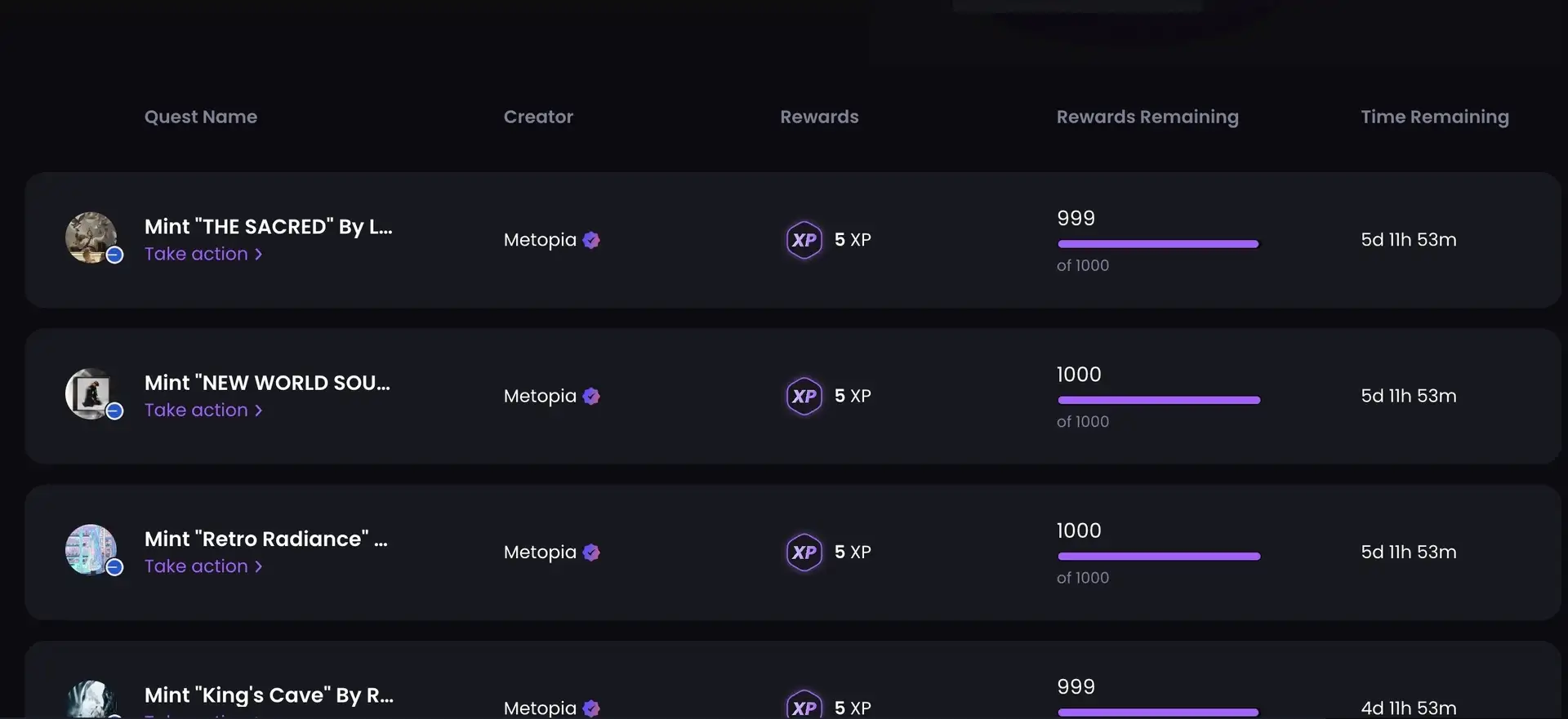The height and width of the screenshot is (719, 1568).
Task: Open Retro Radiance quest avatar thumbnail
Action: [91, 549]
